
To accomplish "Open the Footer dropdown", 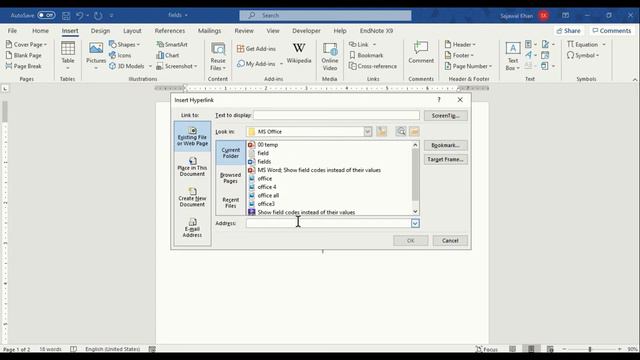I will [x=459, y=55].
